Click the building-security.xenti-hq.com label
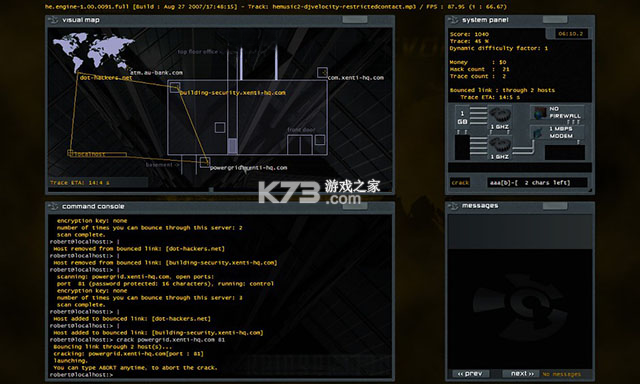Screen dimensions: 640x384 point(233,93)
